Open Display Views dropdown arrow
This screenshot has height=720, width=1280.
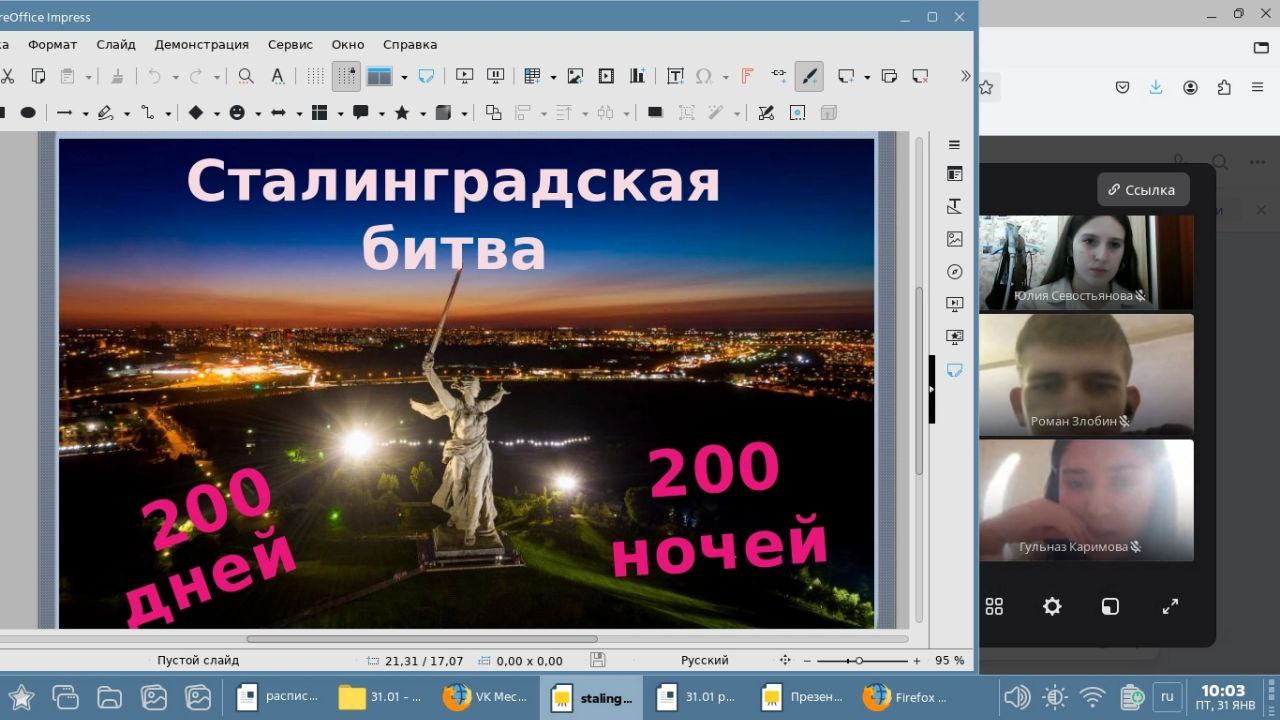coord(404,77)
